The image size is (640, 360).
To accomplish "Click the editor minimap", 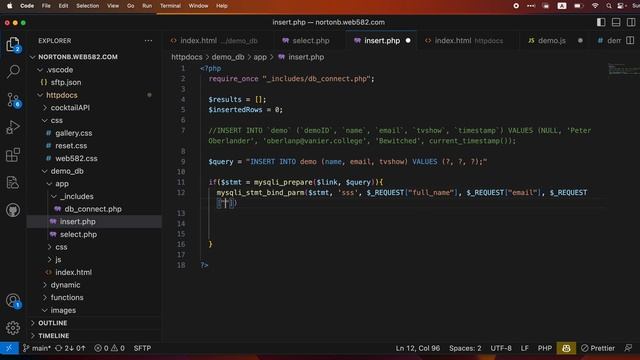I will tap(623, 69).
